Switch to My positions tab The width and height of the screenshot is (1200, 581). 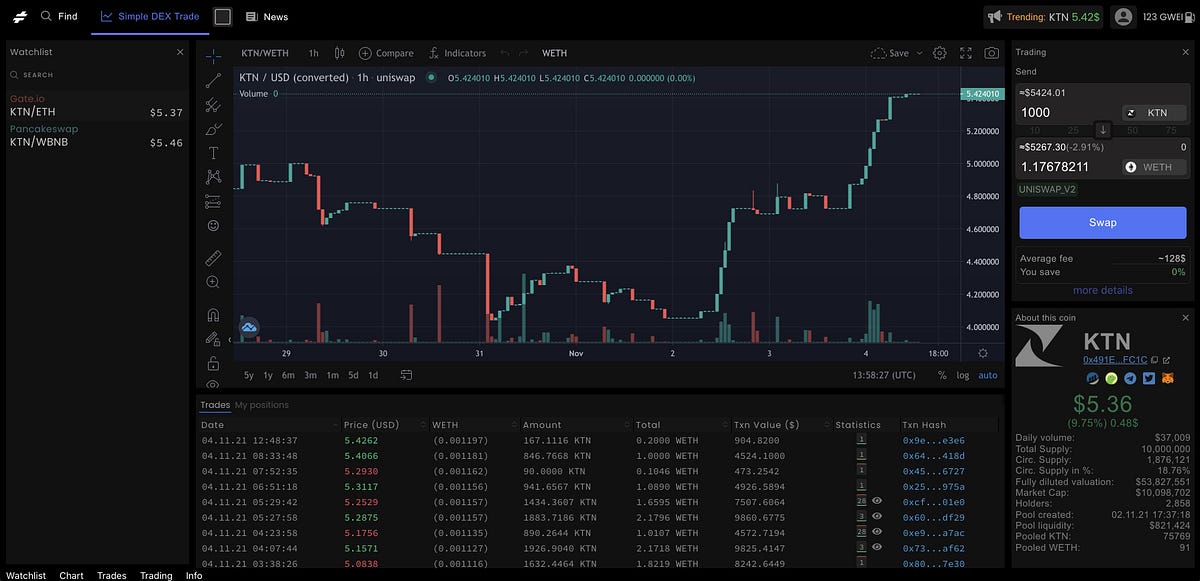[x=262, y=405]
